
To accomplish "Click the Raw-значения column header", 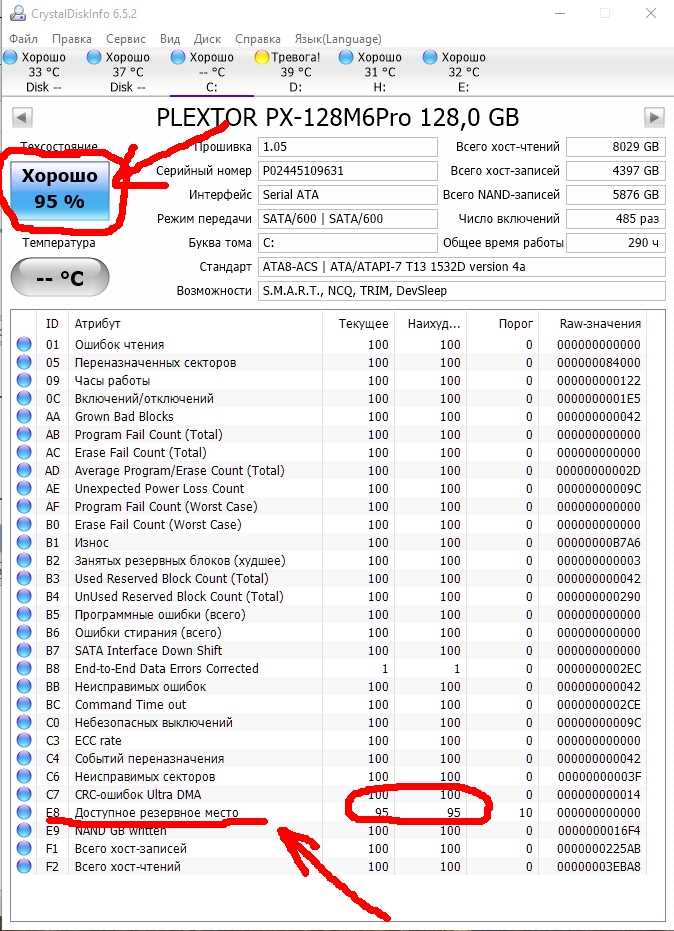I will click(x=599, y=324).
